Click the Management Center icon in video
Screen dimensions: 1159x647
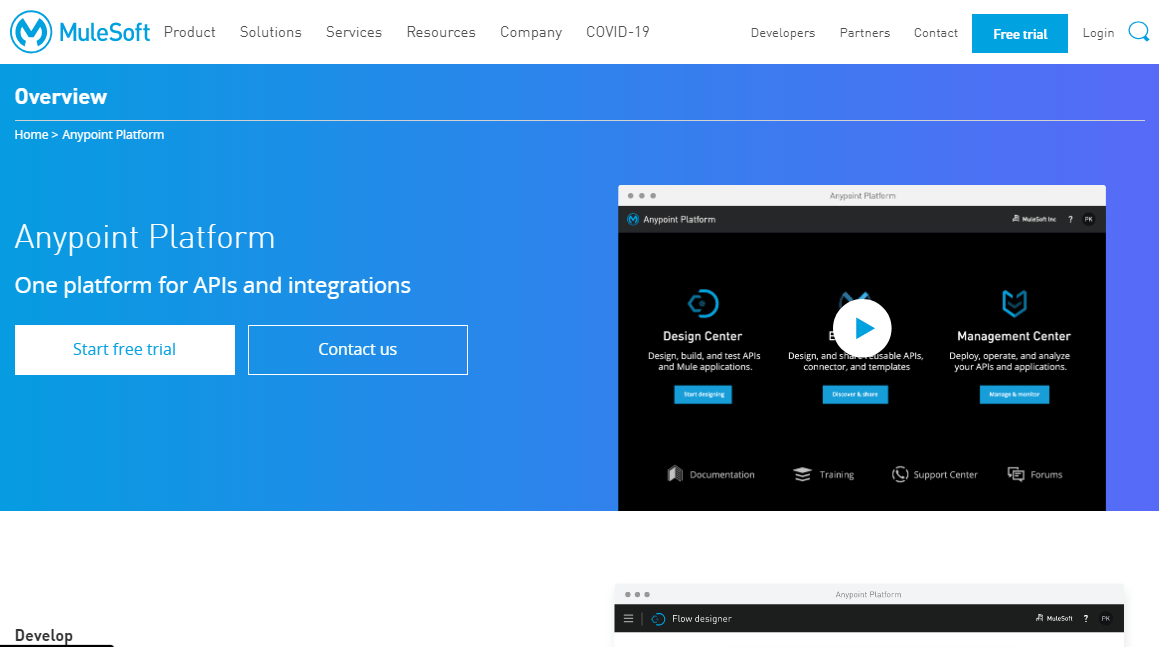click(x=1014, y=302)
